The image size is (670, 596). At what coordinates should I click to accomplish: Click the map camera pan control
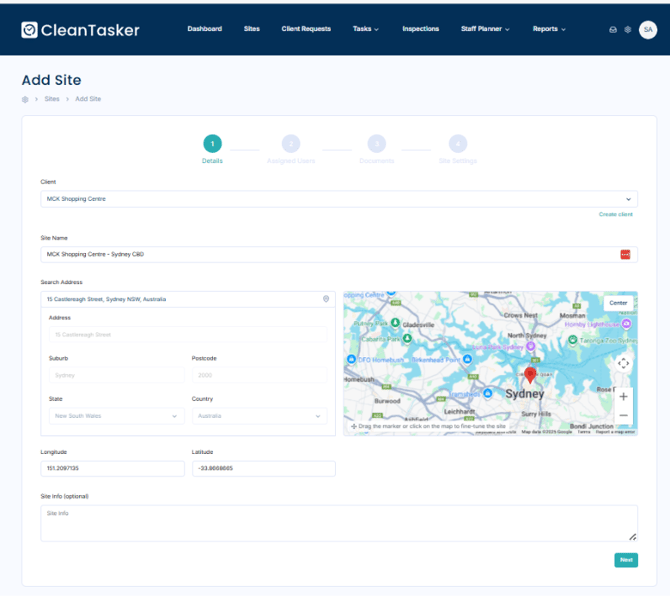coord(623,363)
